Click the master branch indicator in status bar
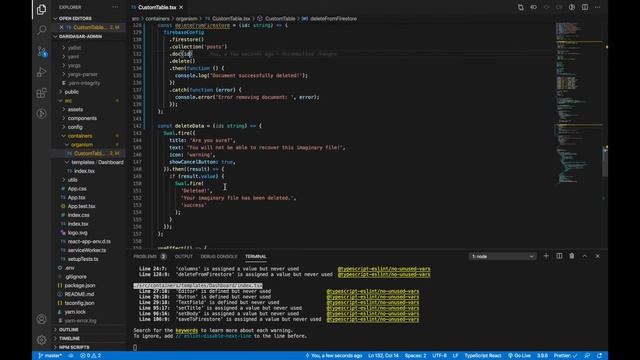The width and height of the screenshot is (640, 360). click(x=50, y=356)
